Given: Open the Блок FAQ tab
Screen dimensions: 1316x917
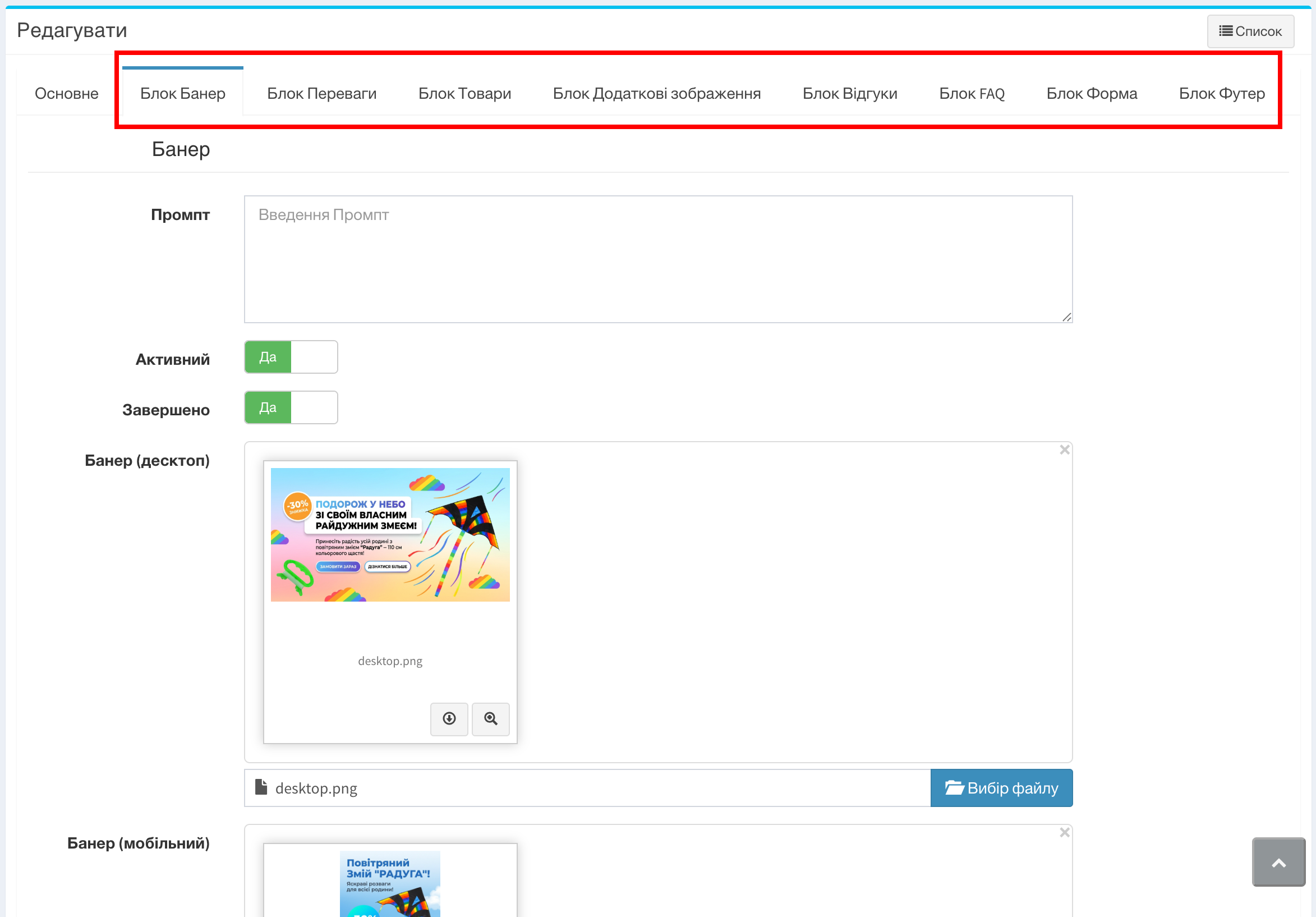Looking at the screenshot, I should click(972, 93).
